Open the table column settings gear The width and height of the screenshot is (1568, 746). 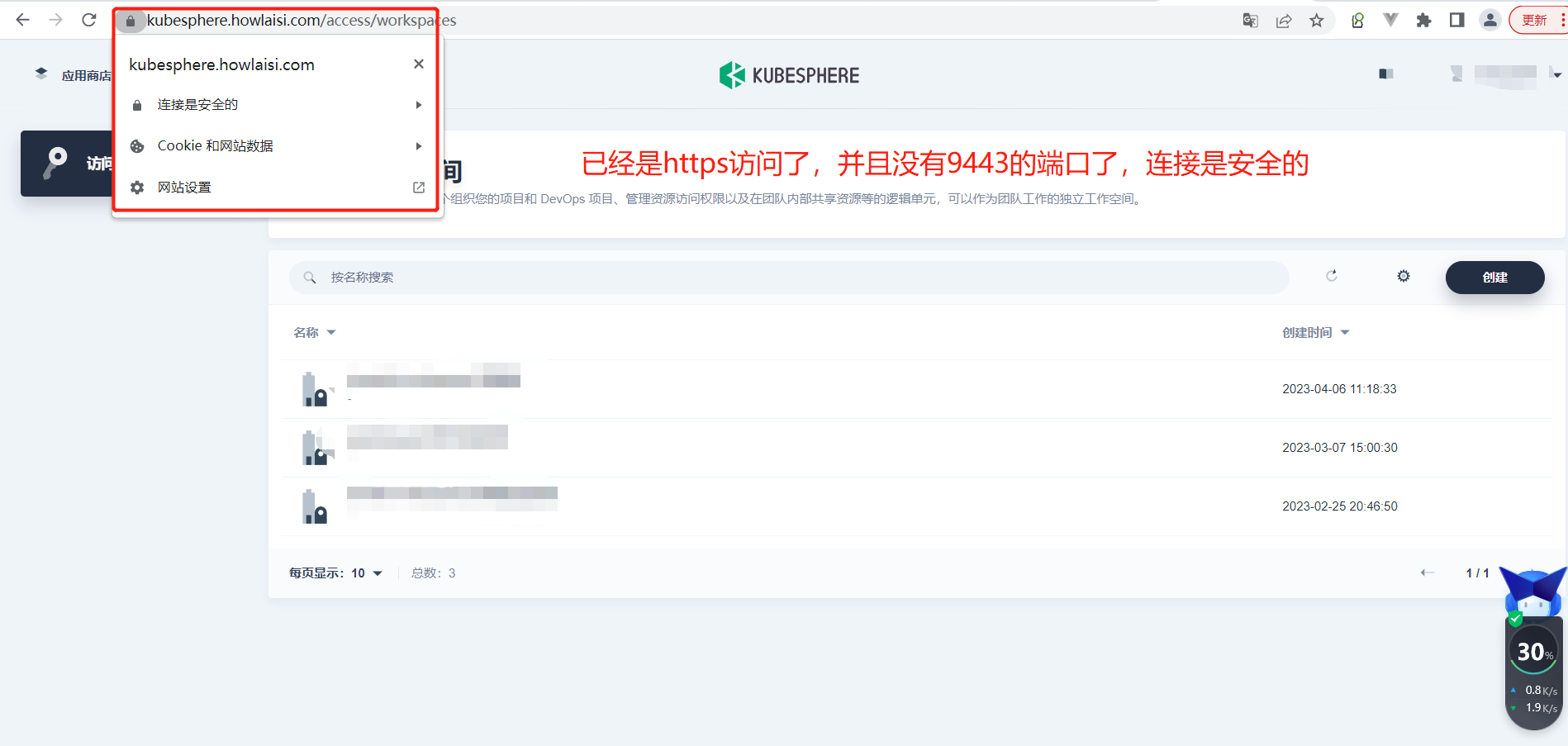tap(1404, 276)
